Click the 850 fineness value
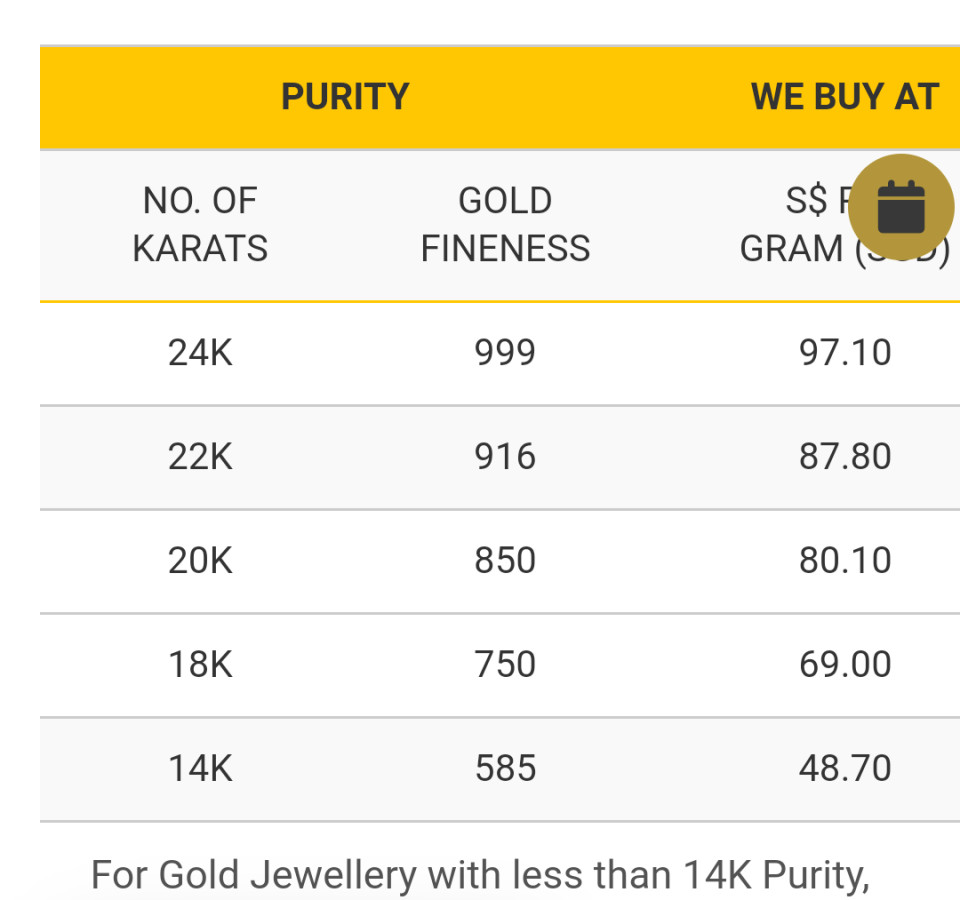960x900 pixels. tap(505, 561)
